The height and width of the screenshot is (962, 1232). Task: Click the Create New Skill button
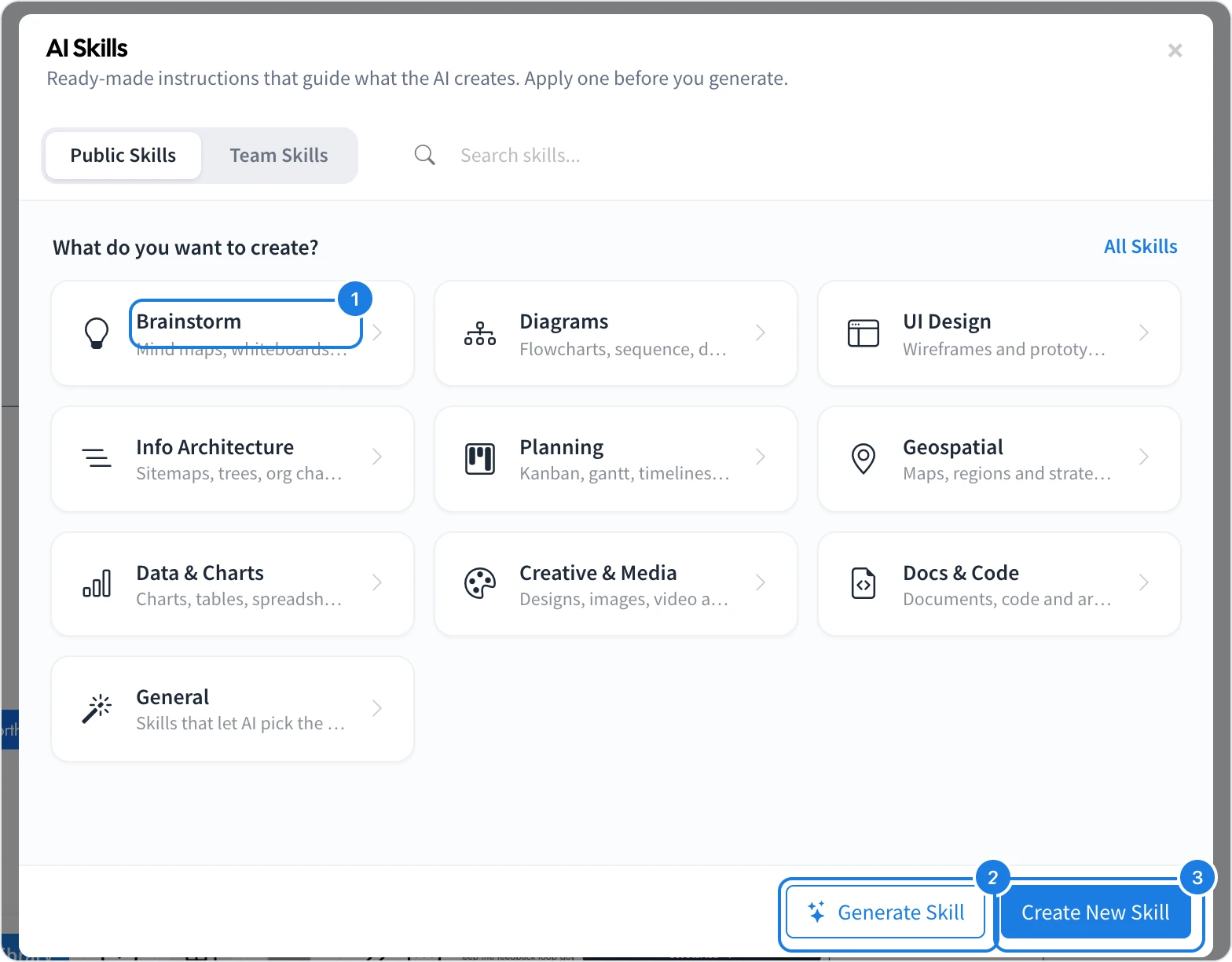(x=1095, y=912)
